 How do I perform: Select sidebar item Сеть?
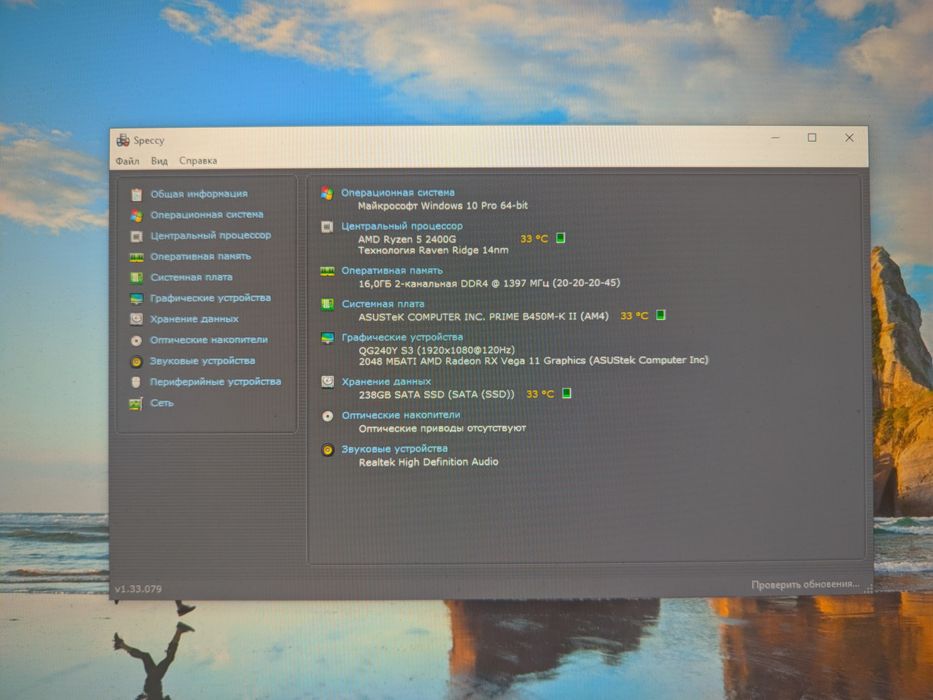tap(162, 403)
